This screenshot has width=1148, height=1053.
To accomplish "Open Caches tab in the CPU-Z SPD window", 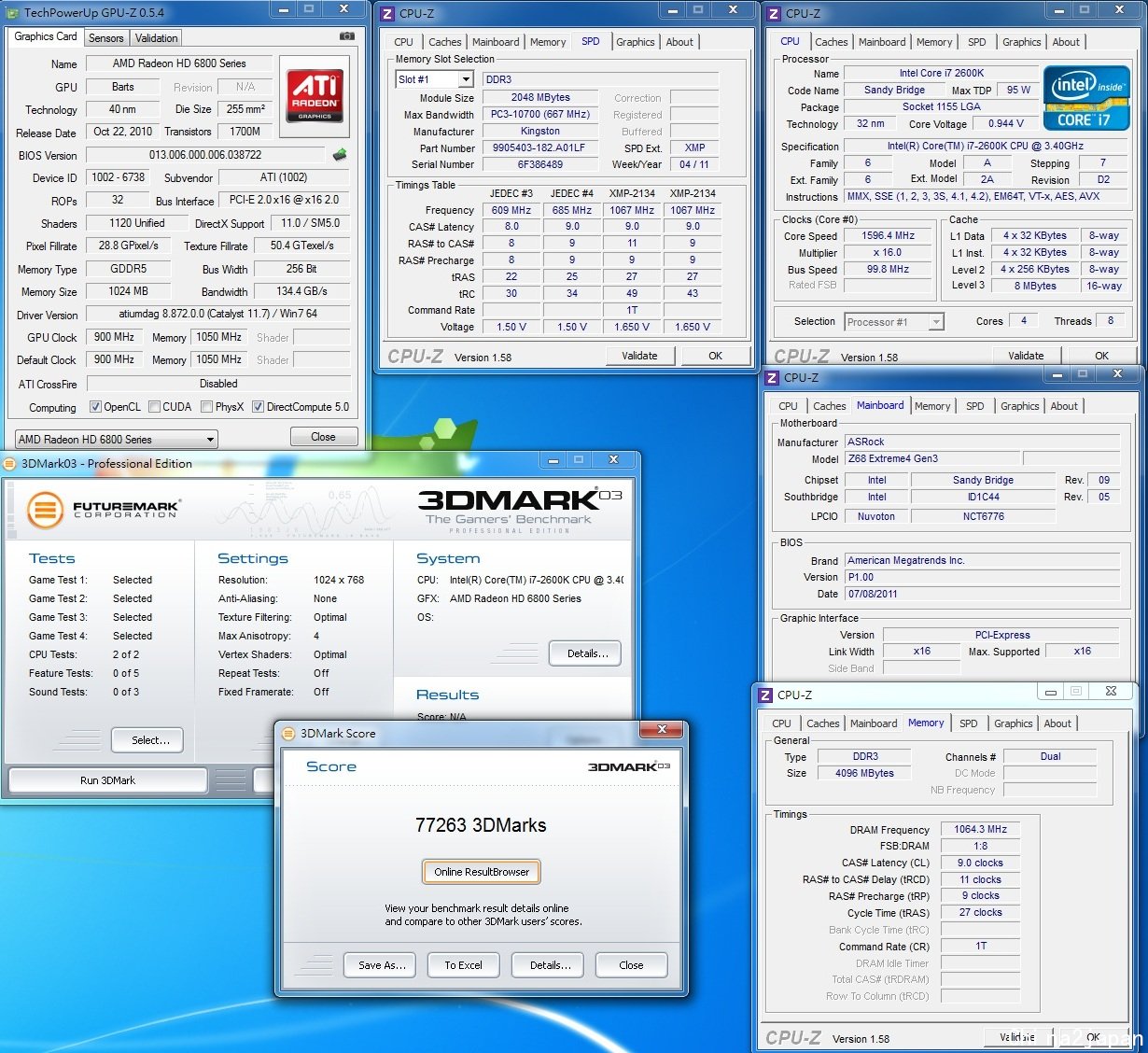I will (x=445, y=42).
